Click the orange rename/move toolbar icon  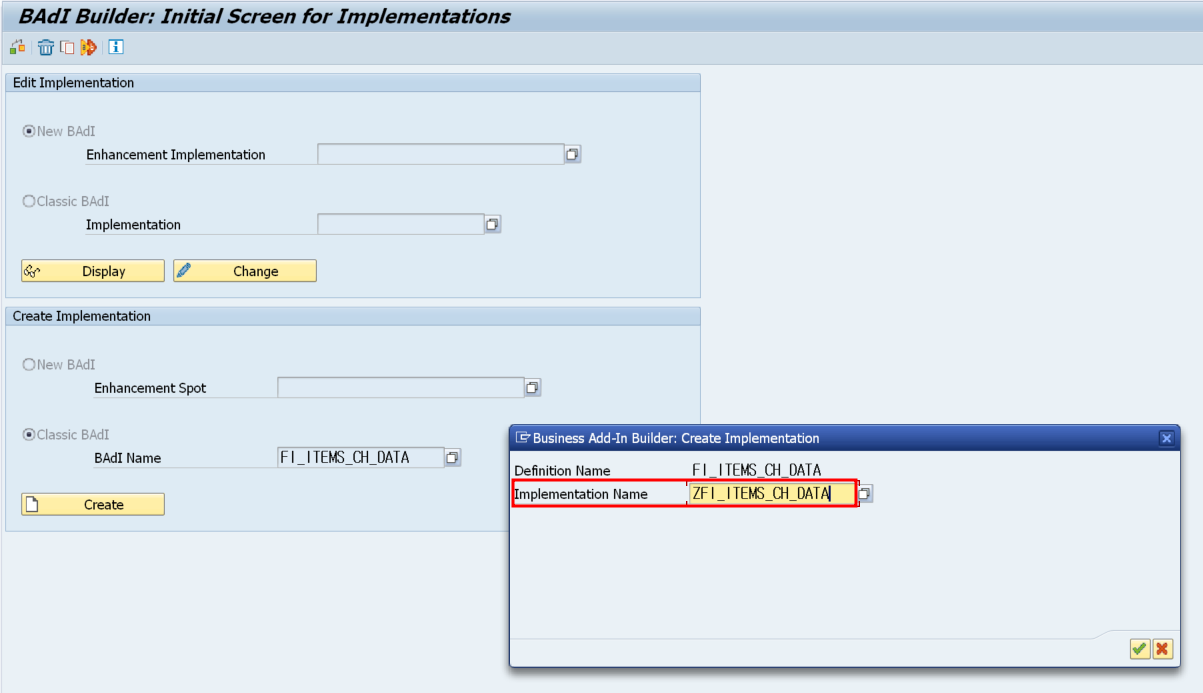(89, 47)
